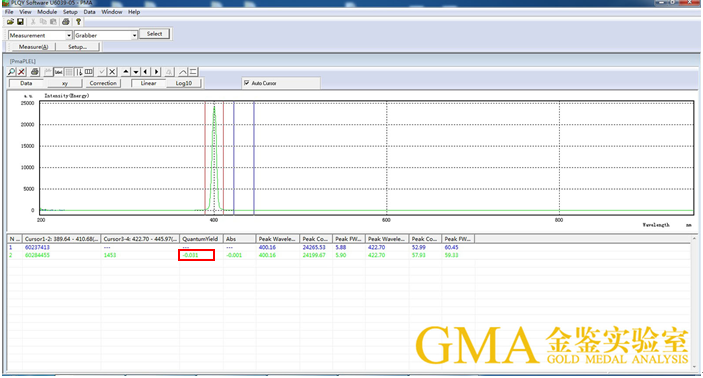
Task: Open the Module menu
Action: [x=47, y=12]
